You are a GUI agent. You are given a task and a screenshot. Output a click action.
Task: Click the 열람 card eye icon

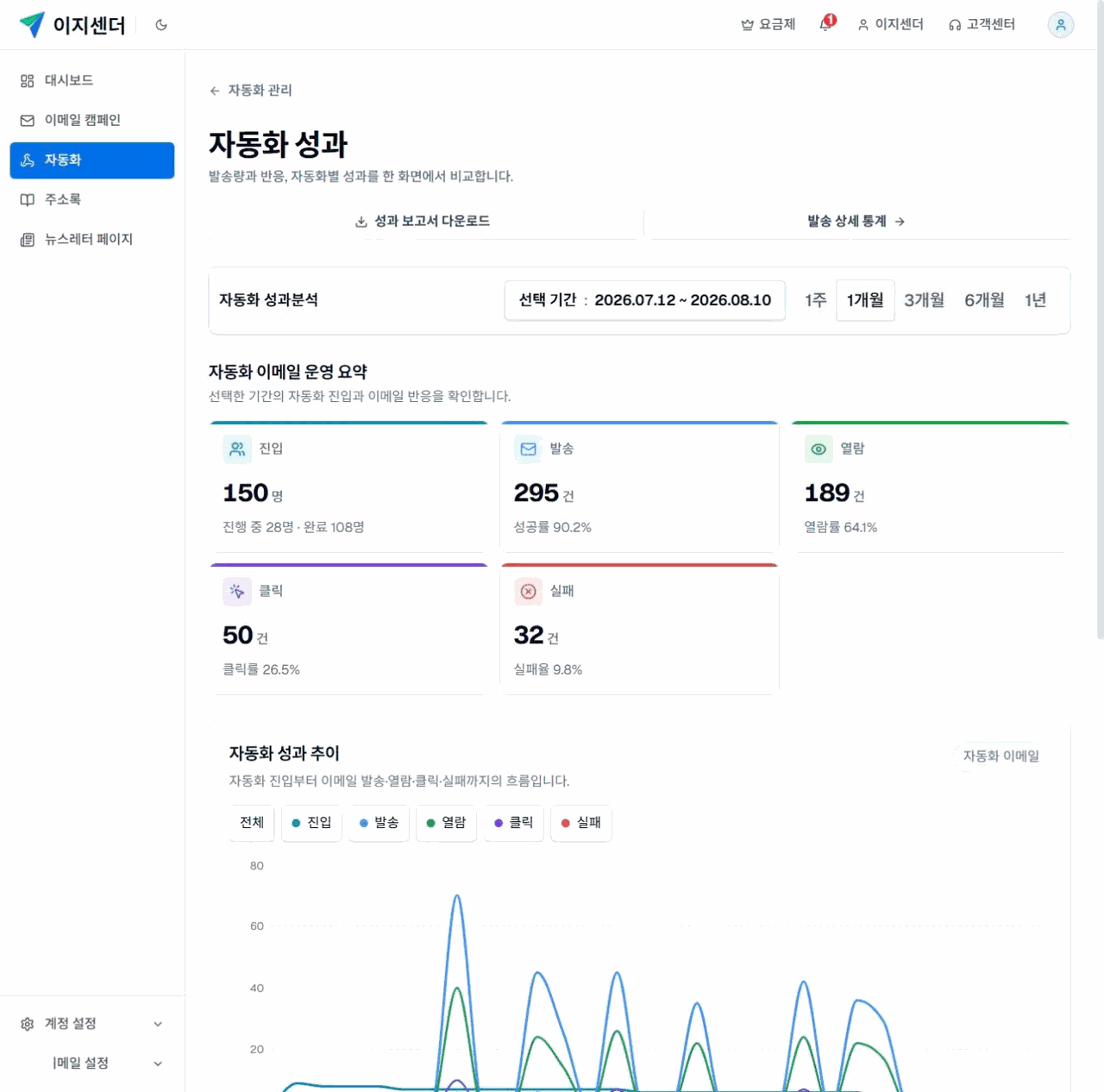coord(819,449)
